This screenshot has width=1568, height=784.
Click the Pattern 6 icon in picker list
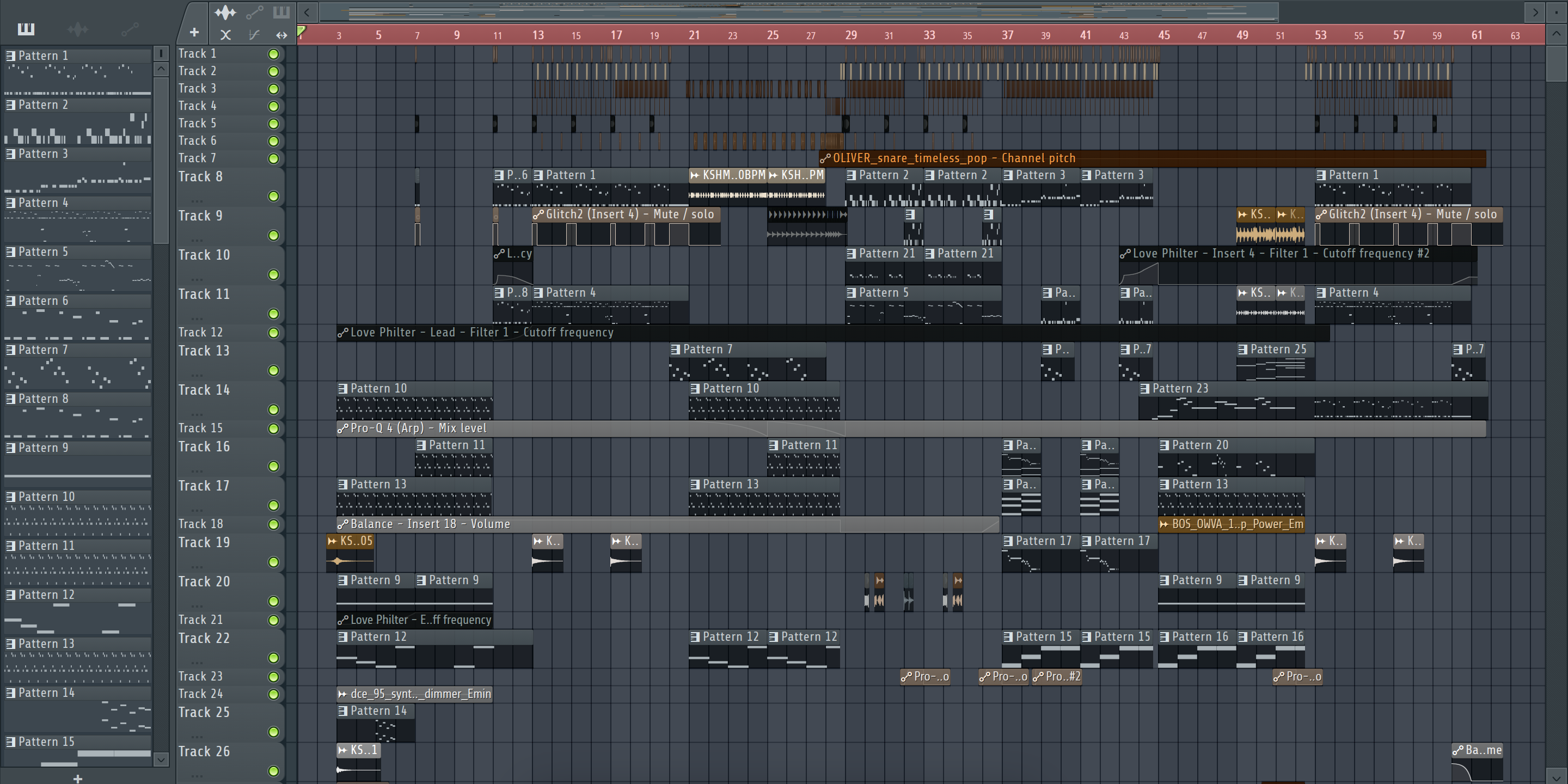pyautogui.click(x=10, y=301)
